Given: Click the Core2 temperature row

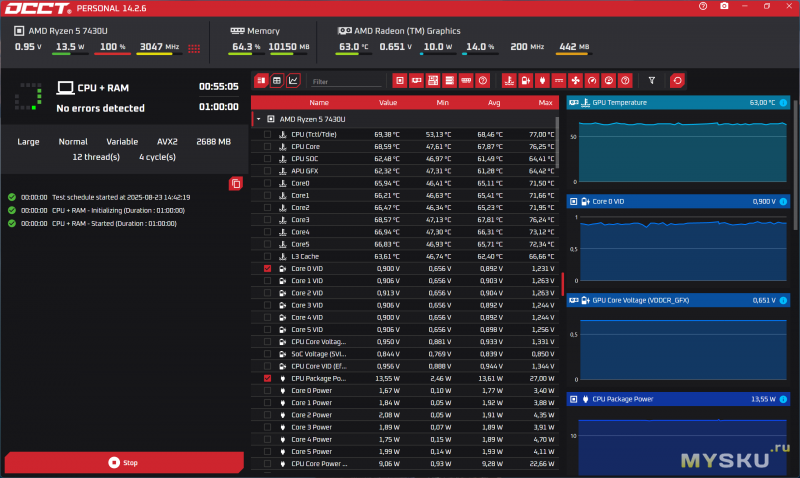Looking at the screenshot, I should [405, 208].
